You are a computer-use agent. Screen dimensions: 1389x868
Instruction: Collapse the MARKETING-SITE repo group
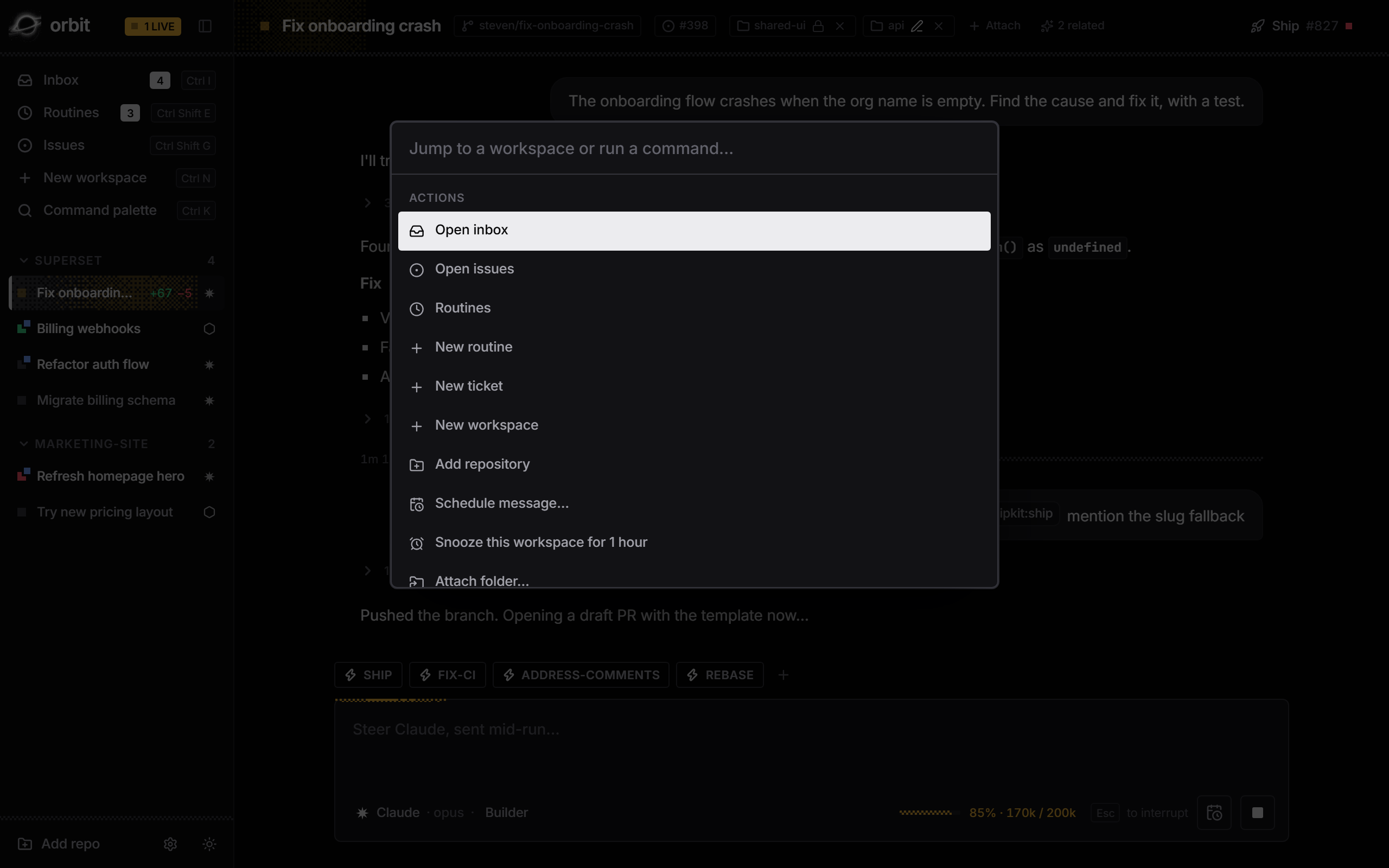pos(23,444)
